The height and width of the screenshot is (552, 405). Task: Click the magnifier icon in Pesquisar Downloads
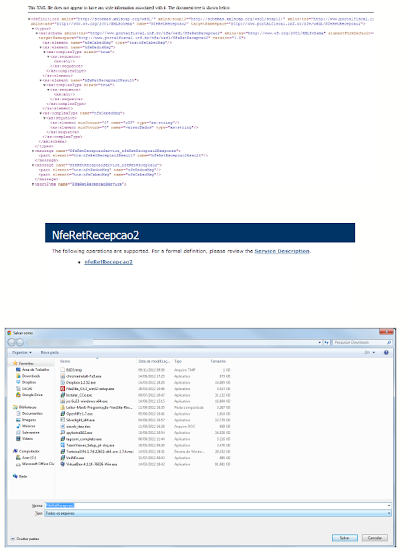click(x=389, y=342)
